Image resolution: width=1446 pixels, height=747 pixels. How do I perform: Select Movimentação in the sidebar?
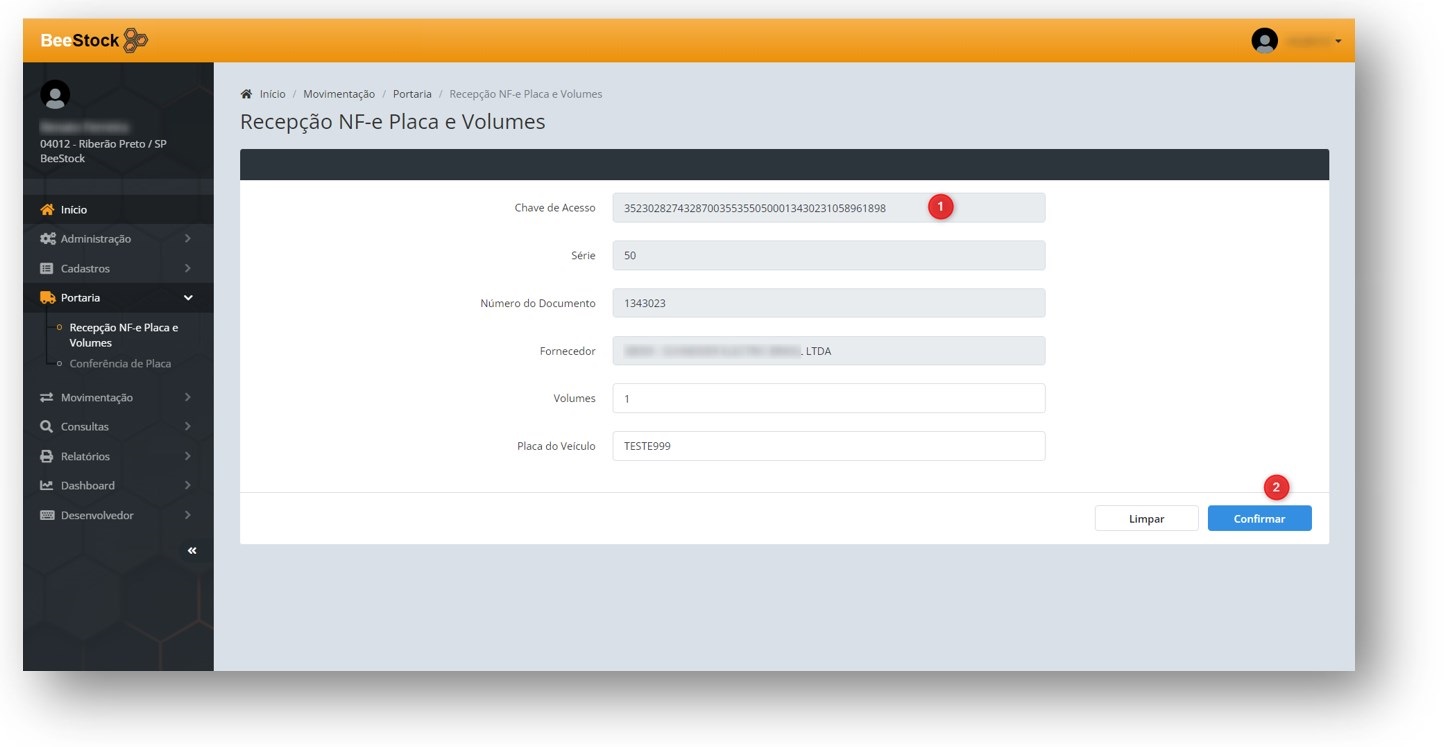click(96, 398)
